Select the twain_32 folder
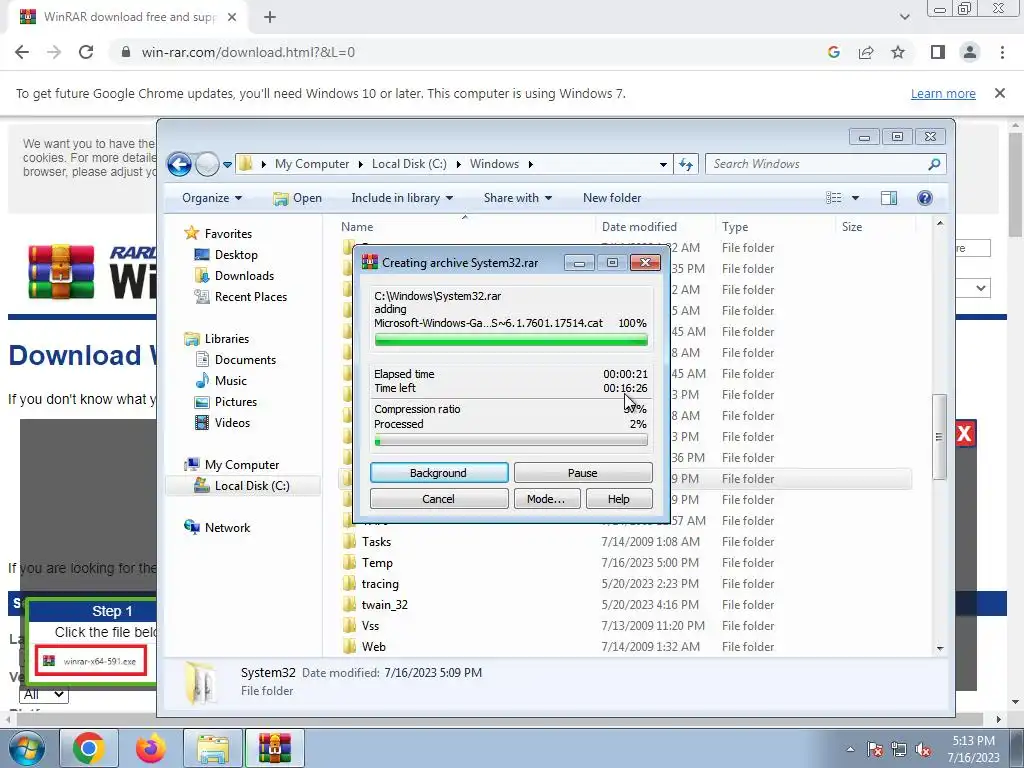1024x768 pixels. click(x=384, y=605)
